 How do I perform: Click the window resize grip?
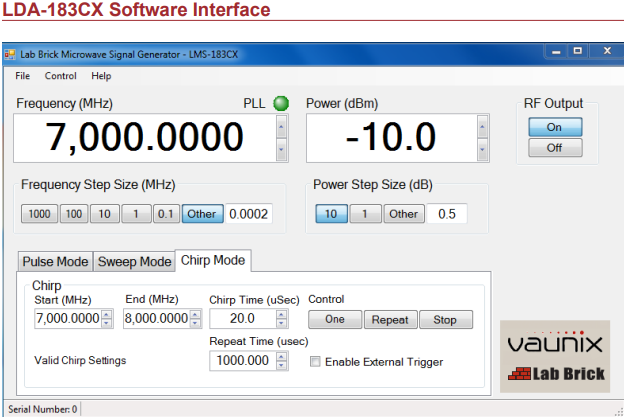[619, 412]
